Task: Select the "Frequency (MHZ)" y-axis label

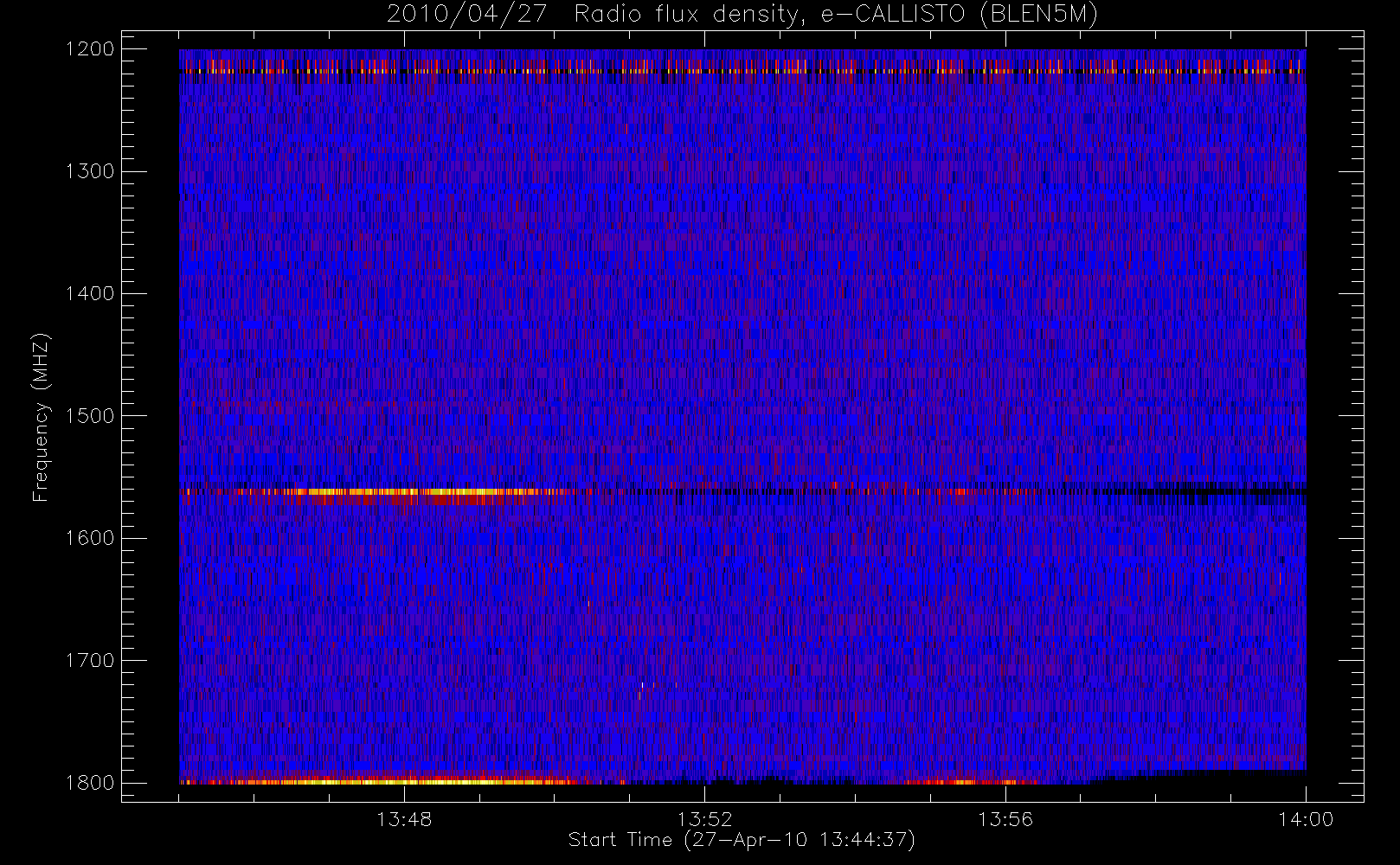Action: [41, 417]
